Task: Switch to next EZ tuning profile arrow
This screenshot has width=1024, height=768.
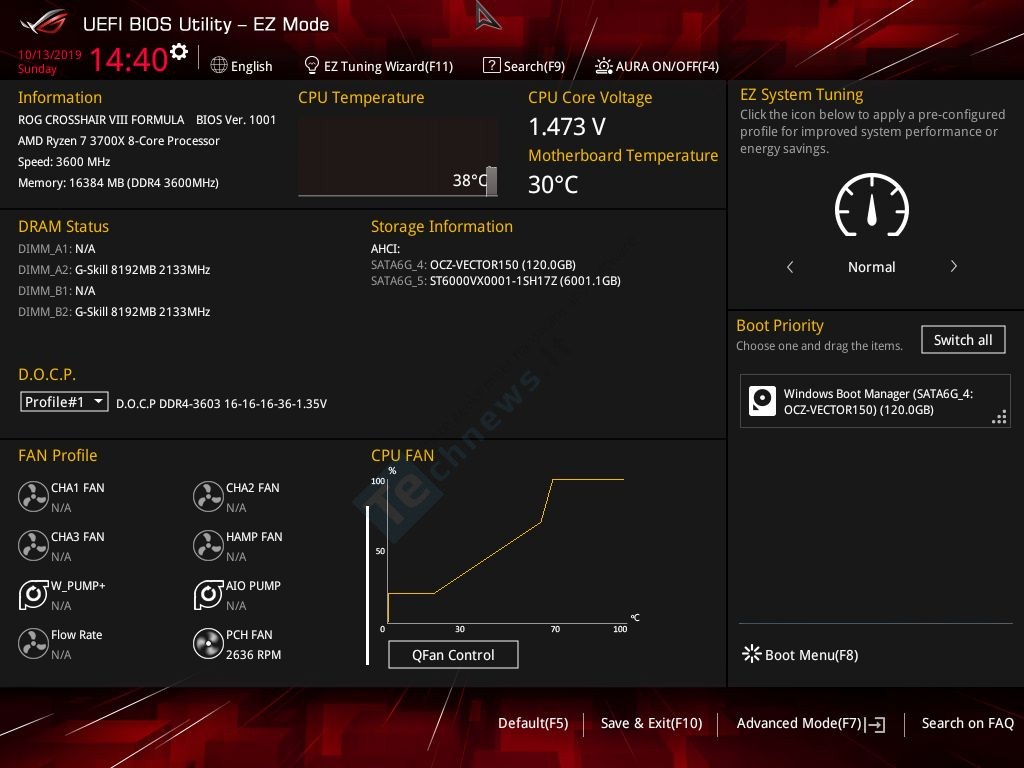Action: click(x=953, y=266)
